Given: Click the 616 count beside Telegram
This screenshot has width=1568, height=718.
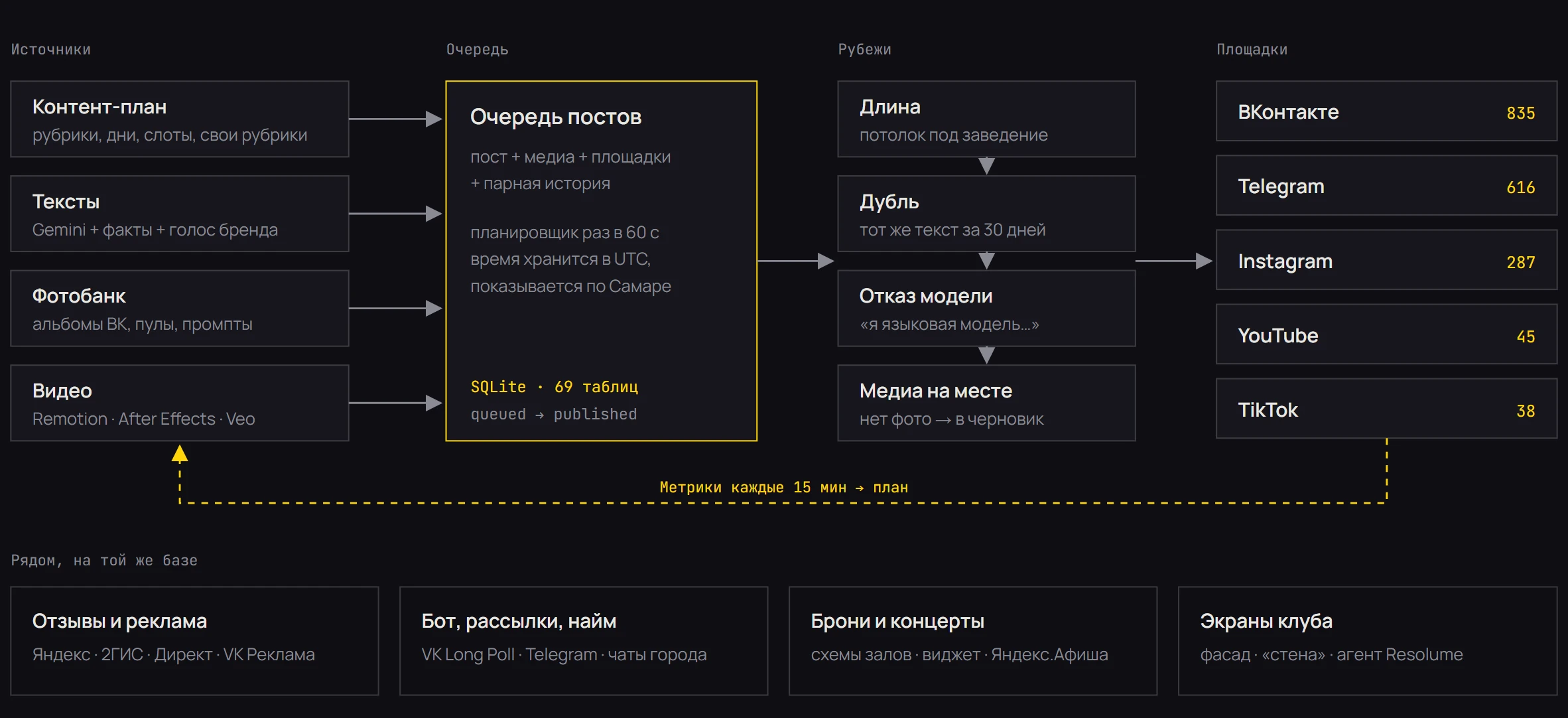Looking at the screenshot, I should pos(1520,187).
